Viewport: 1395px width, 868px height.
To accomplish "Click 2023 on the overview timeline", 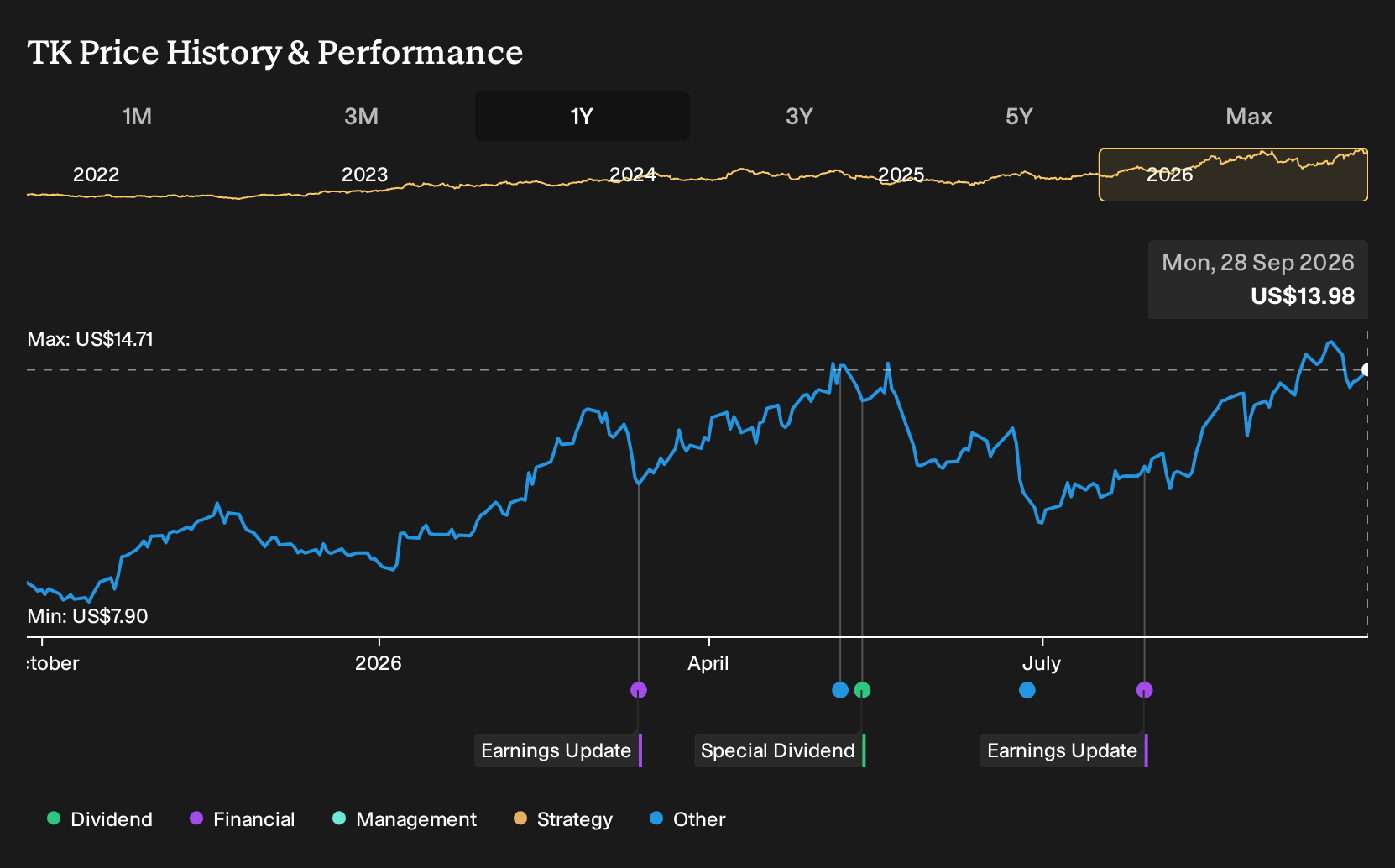I will click(x=364, y=175).
